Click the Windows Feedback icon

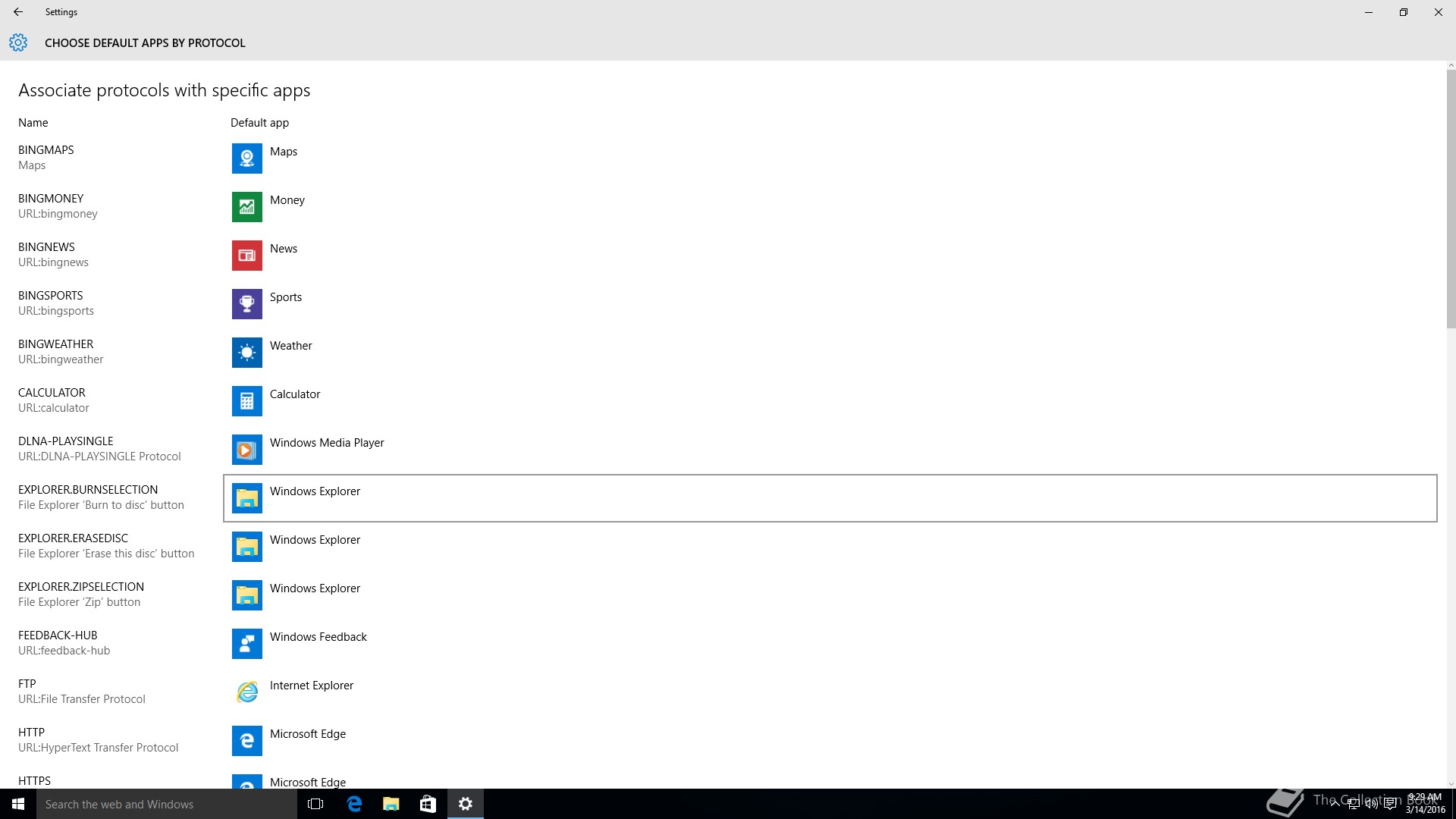coord(246,644)
